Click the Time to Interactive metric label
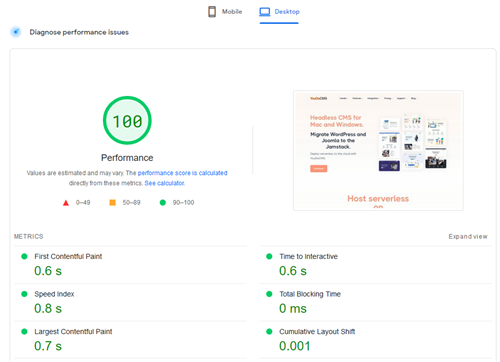Image resolution: width=500 pixels, height=362 pixels. (x=308, y=256)
